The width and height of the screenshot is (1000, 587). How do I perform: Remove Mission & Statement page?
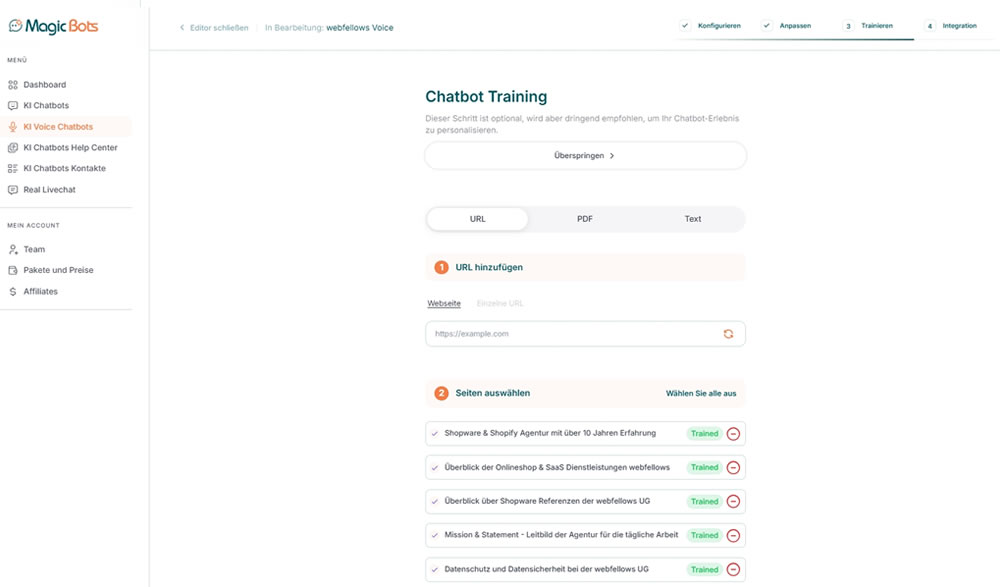733,535
